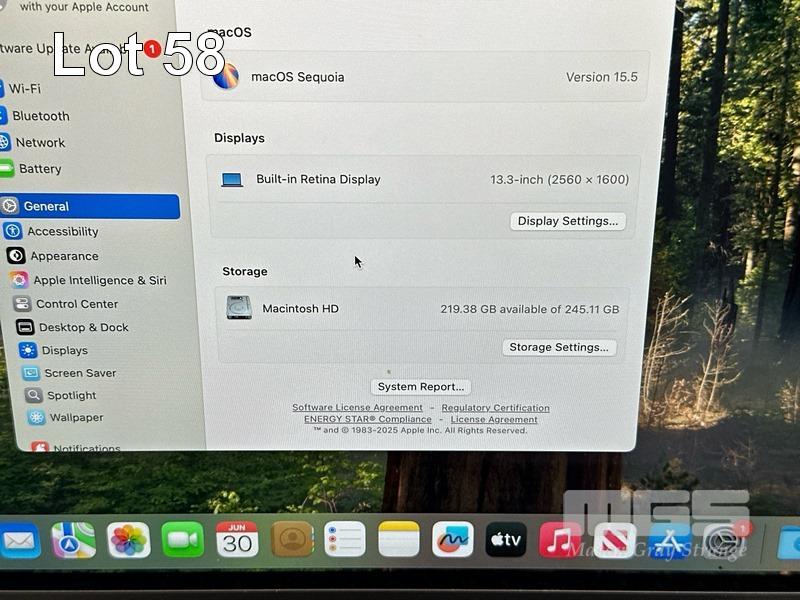Open Freeform app in the Dock
Screen dimensions: 800x600
453,540
